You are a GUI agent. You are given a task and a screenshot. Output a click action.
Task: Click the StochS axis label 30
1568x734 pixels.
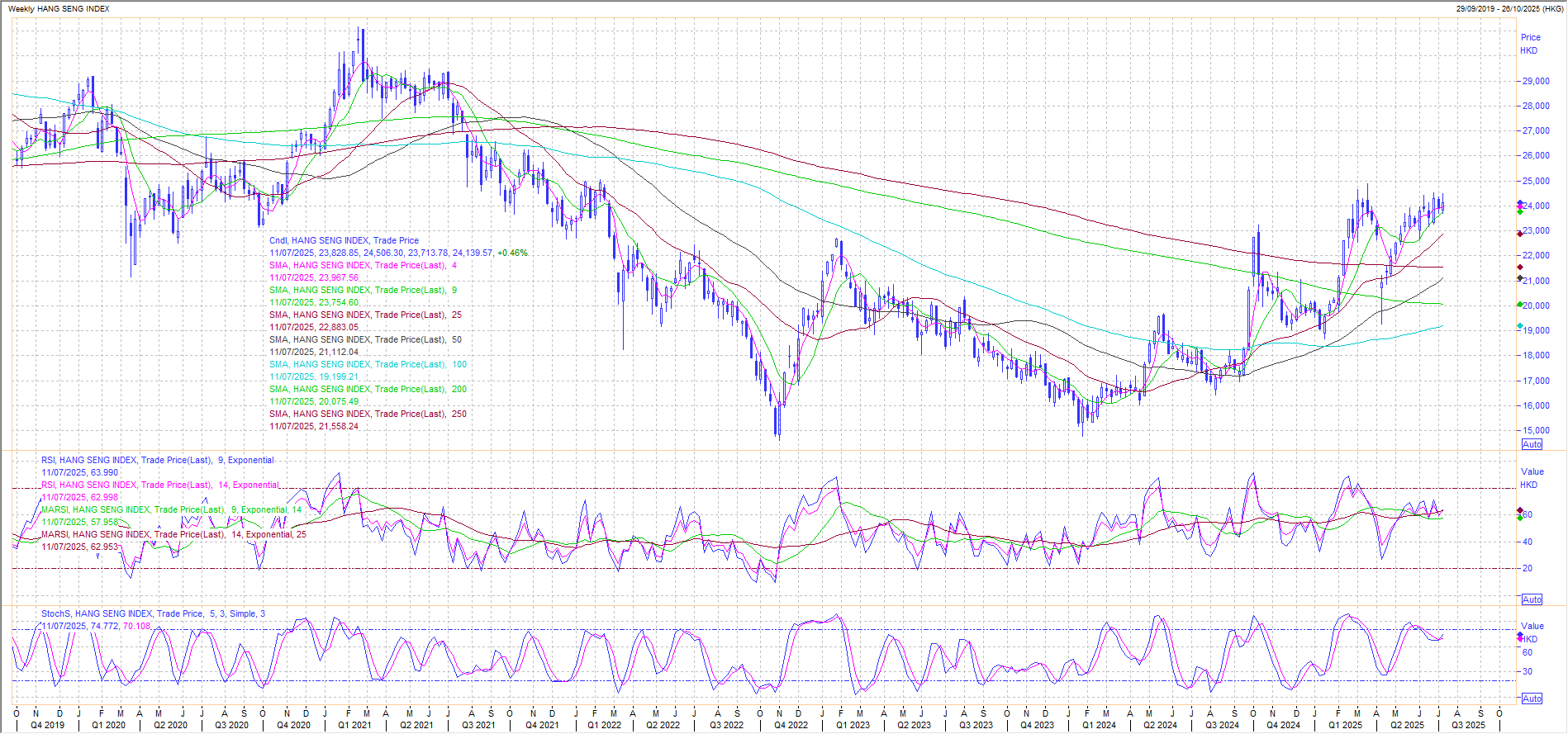[1528, 671]
